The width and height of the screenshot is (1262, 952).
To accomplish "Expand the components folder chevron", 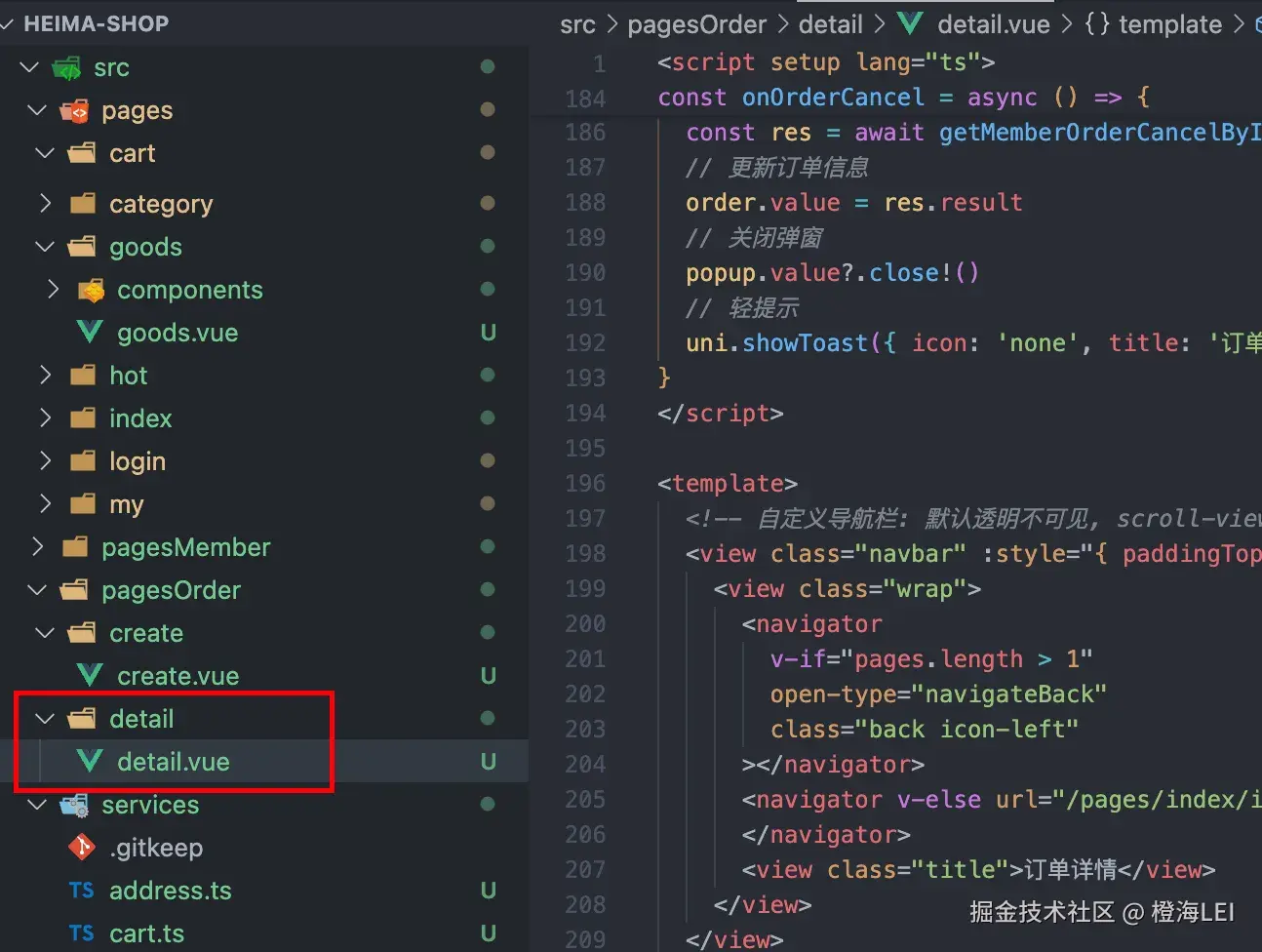I will pos(53,290).
